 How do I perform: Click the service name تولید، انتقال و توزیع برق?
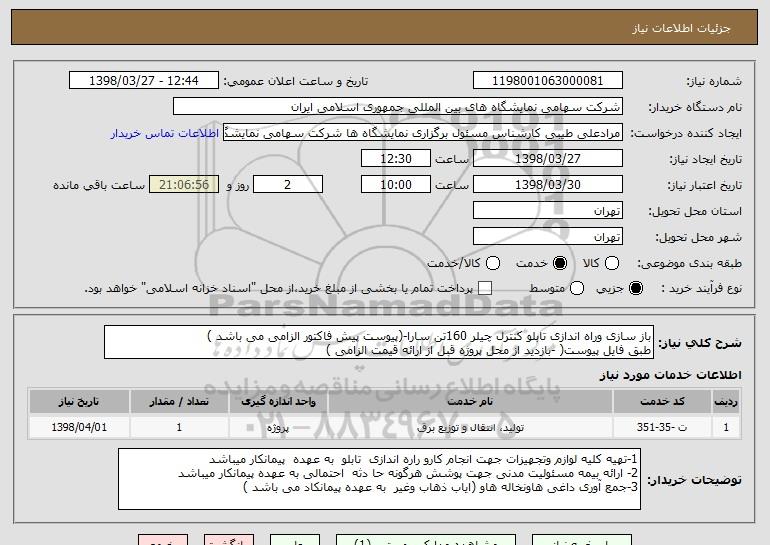[x=470, y=427]
